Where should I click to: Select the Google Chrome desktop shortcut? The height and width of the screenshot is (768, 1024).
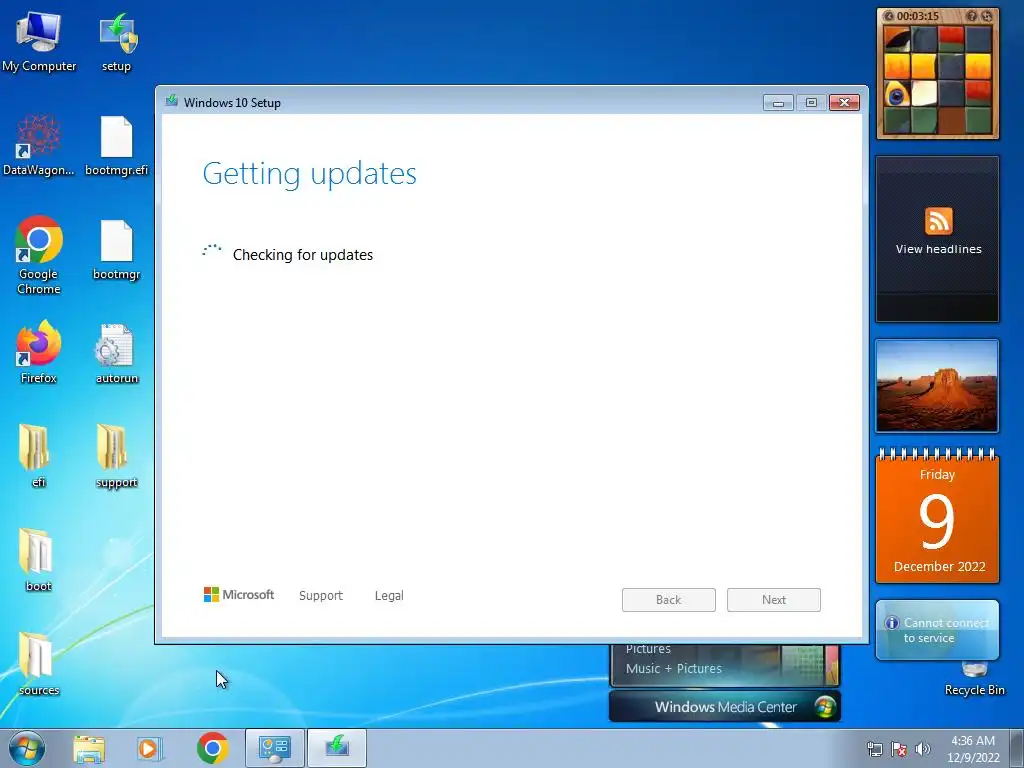coord(39,255)
